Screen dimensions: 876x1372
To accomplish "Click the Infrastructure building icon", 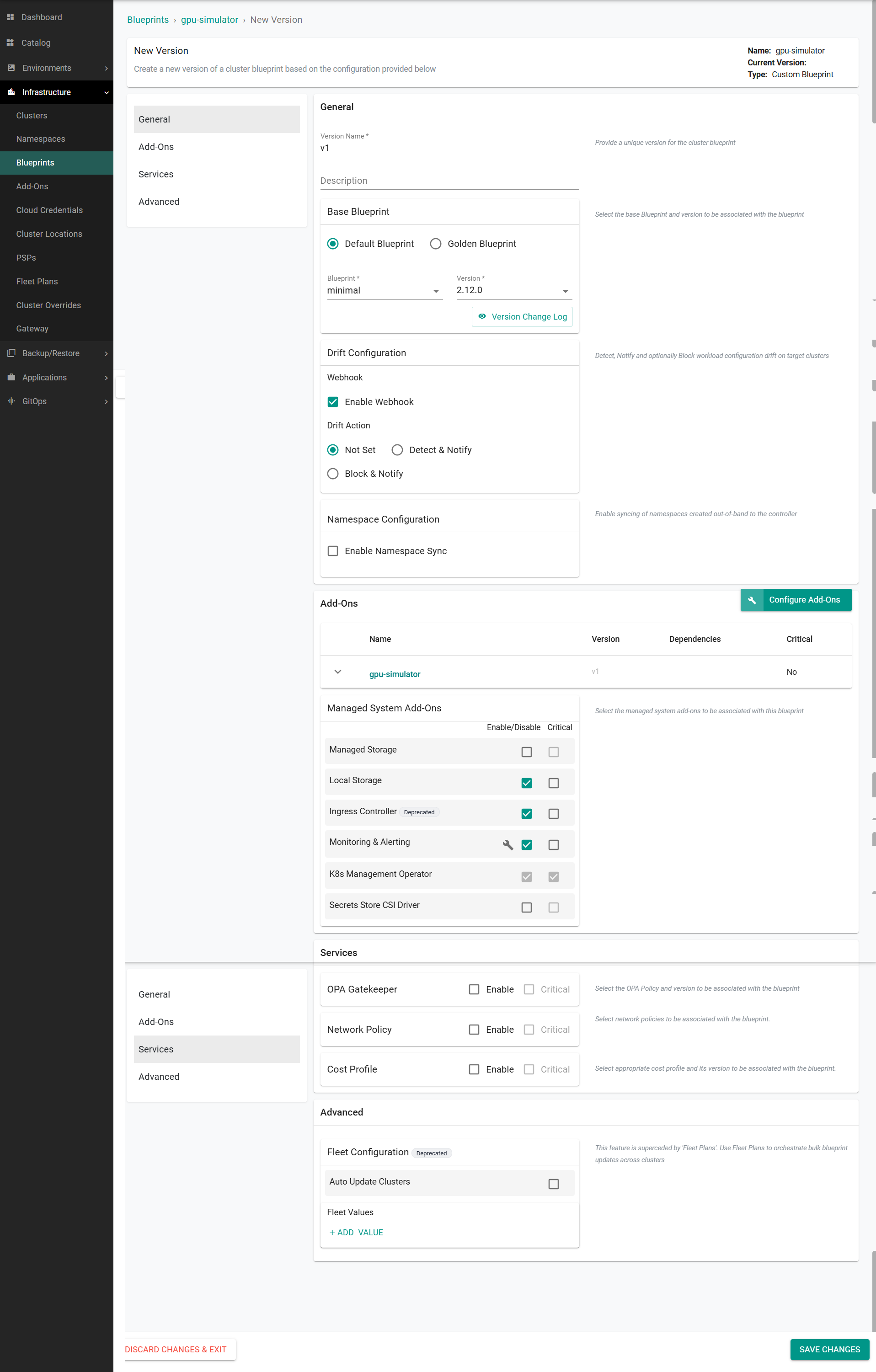I will click(x=11, y=92).
